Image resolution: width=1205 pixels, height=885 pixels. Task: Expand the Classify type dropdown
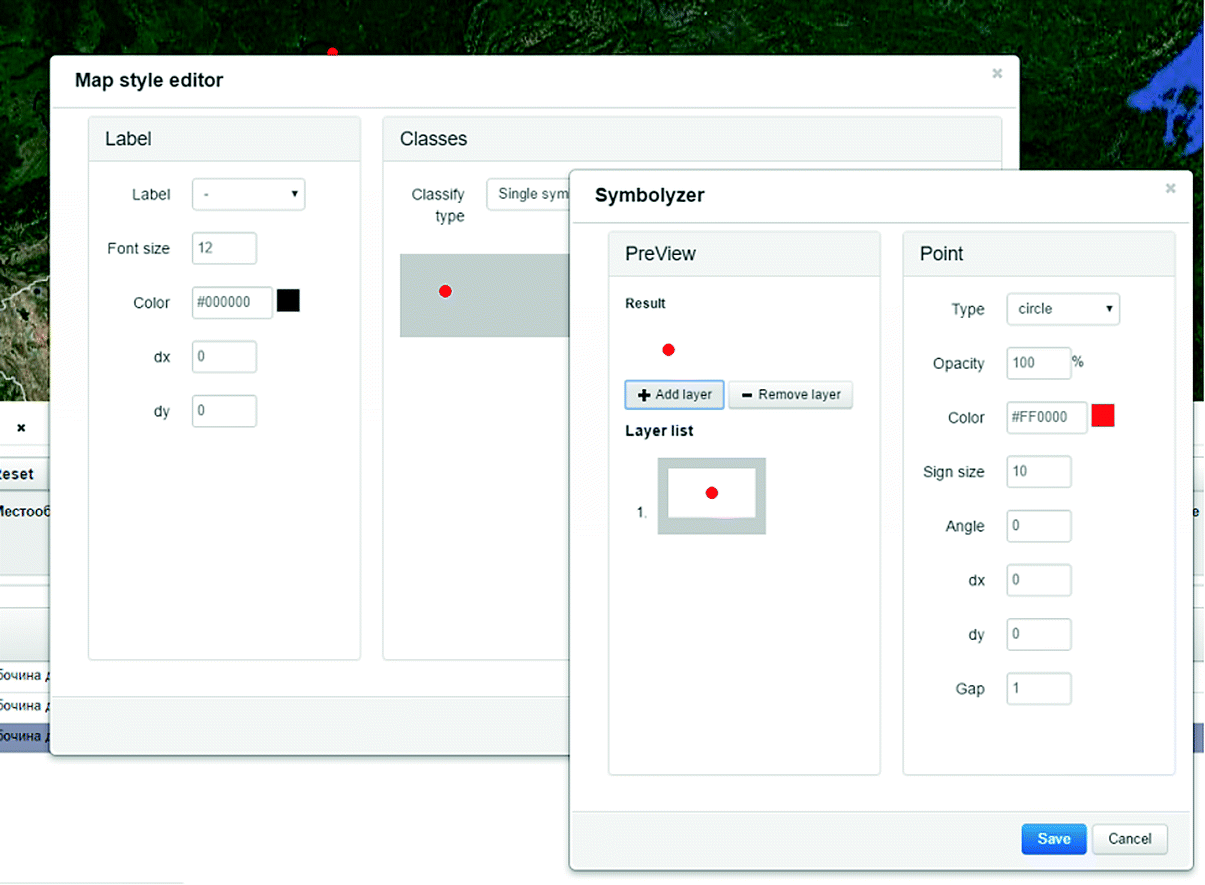(528, 194)
